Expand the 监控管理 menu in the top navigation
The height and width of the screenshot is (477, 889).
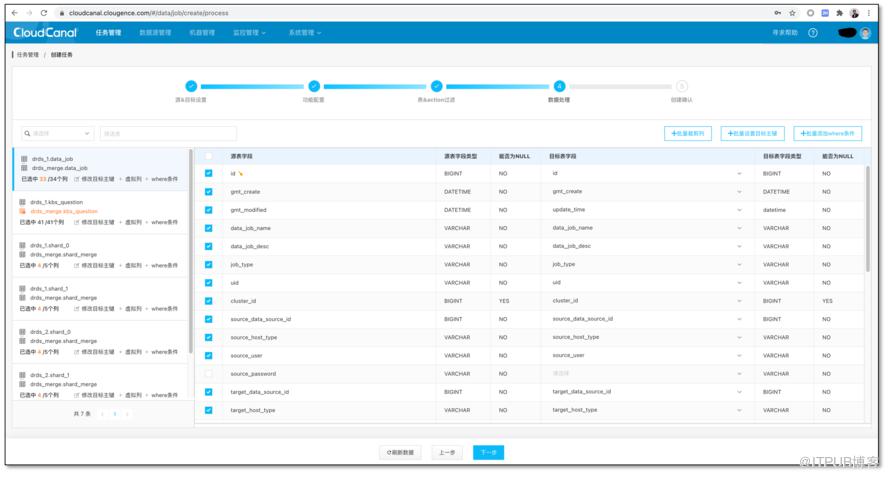[249, 33]
